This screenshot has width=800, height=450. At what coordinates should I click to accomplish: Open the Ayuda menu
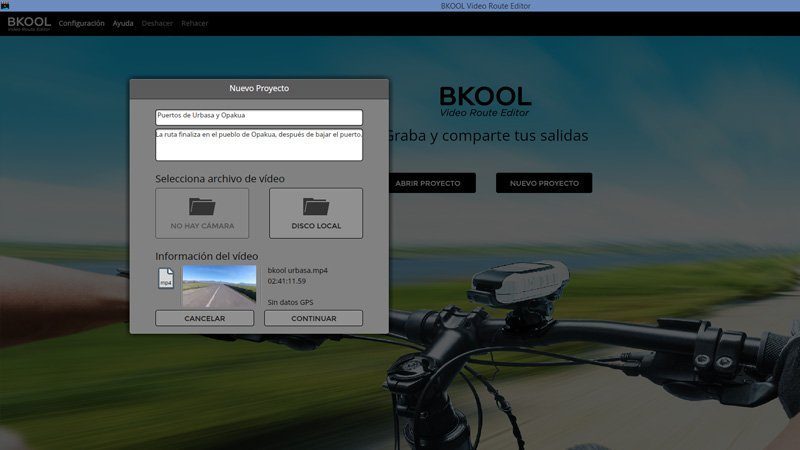click(123, 23)
